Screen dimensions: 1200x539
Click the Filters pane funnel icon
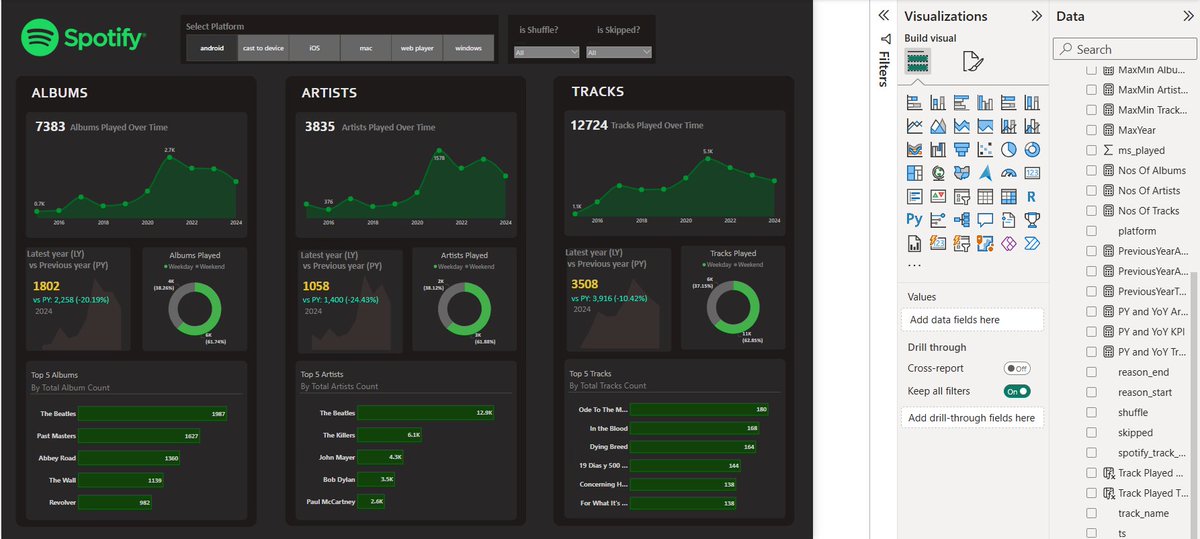point(884,37)
